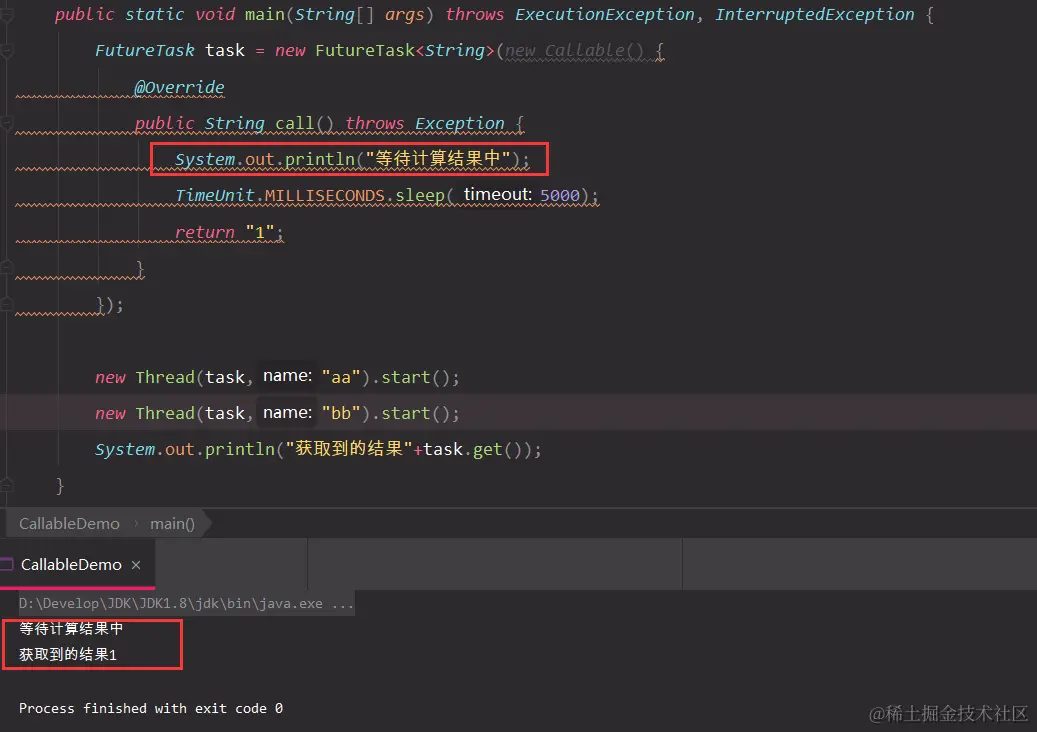Click the console output line 获取到的结果1
Screen dimensions: 1037x732
[67, 655]
